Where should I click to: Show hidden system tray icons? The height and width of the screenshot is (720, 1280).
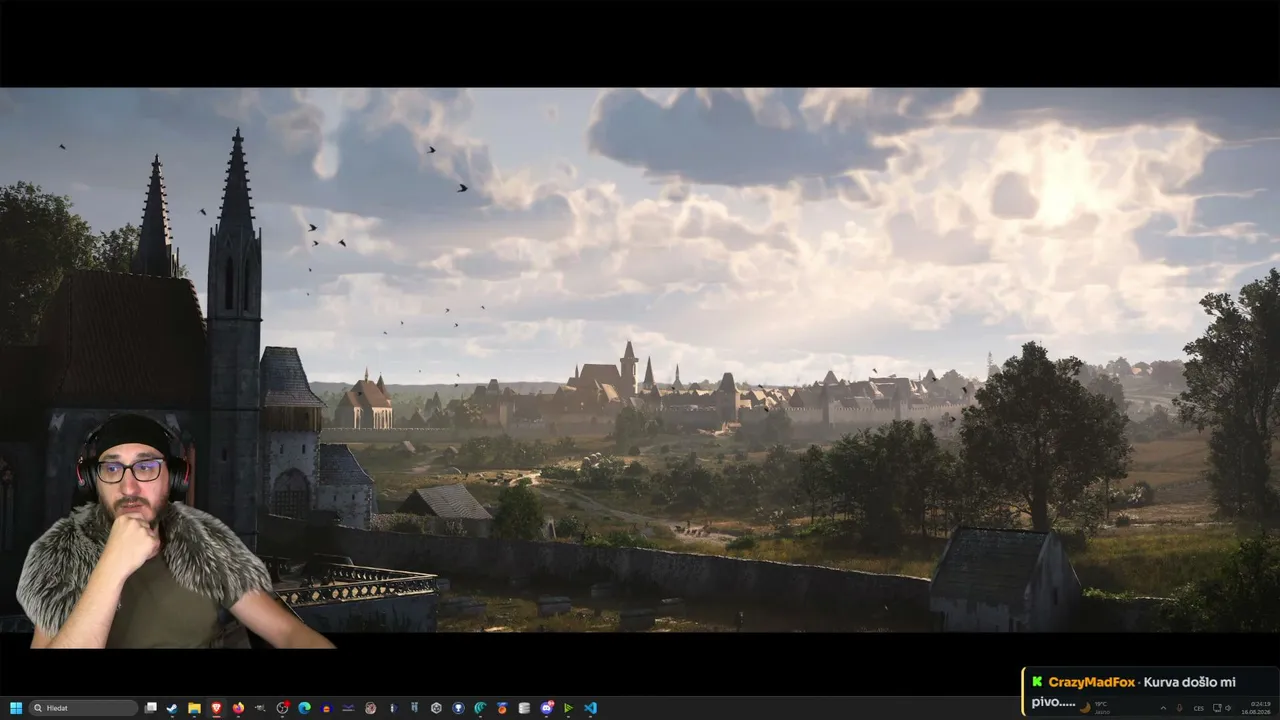(1163, 708)
